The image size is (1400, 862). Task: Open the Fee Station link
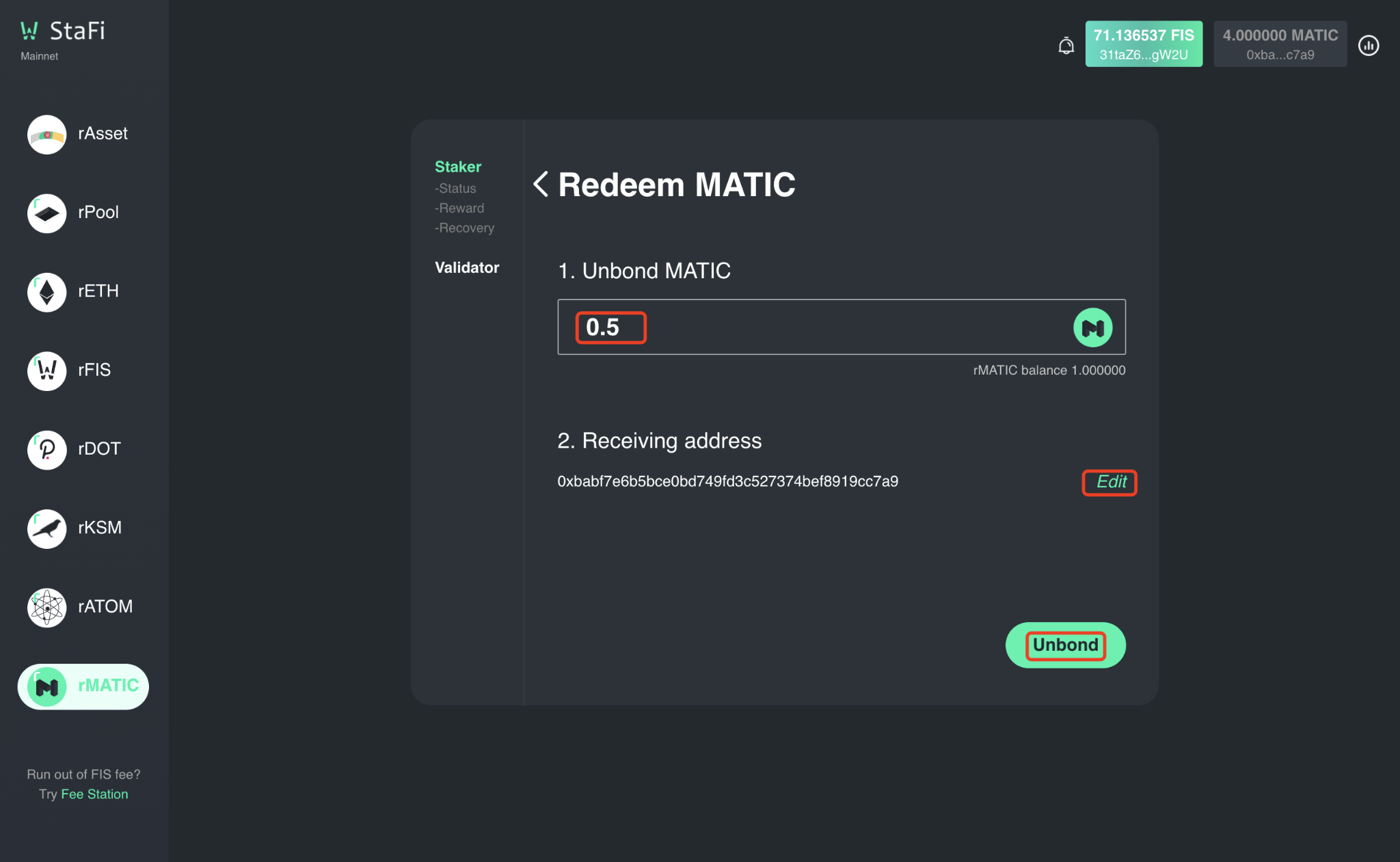pos(94,794)
